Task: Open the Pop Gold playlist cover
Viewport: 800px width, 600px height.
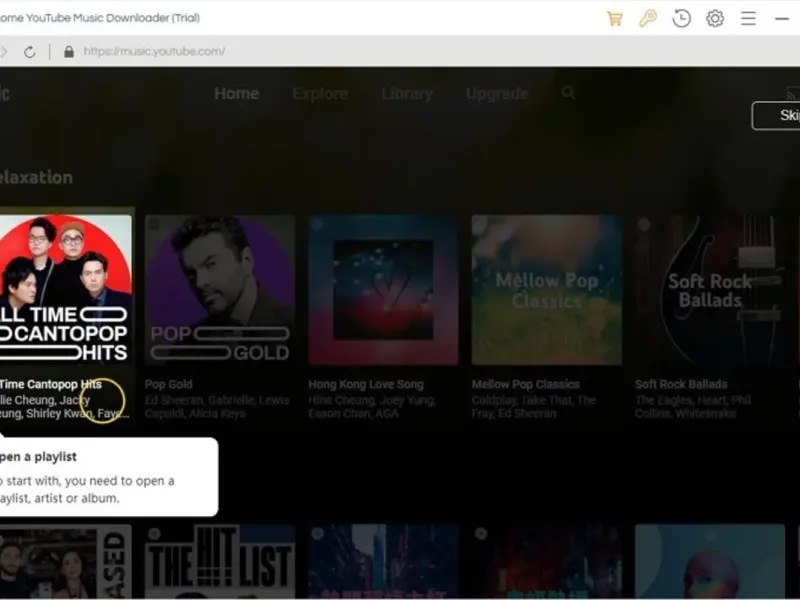Action: point(220,290)
